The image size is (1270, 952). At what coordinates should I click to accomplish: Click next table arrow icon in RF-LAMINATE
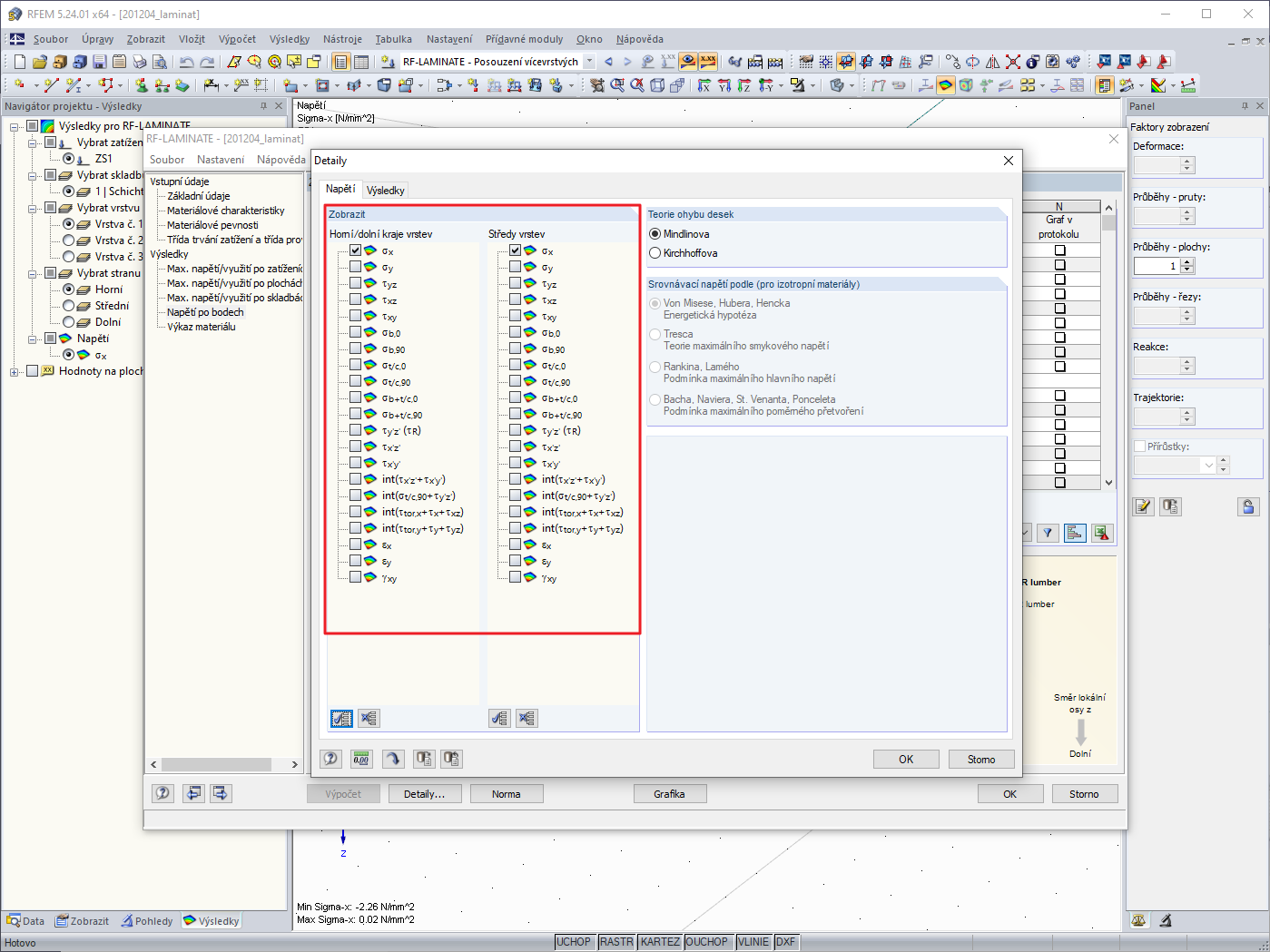(221, 793)
